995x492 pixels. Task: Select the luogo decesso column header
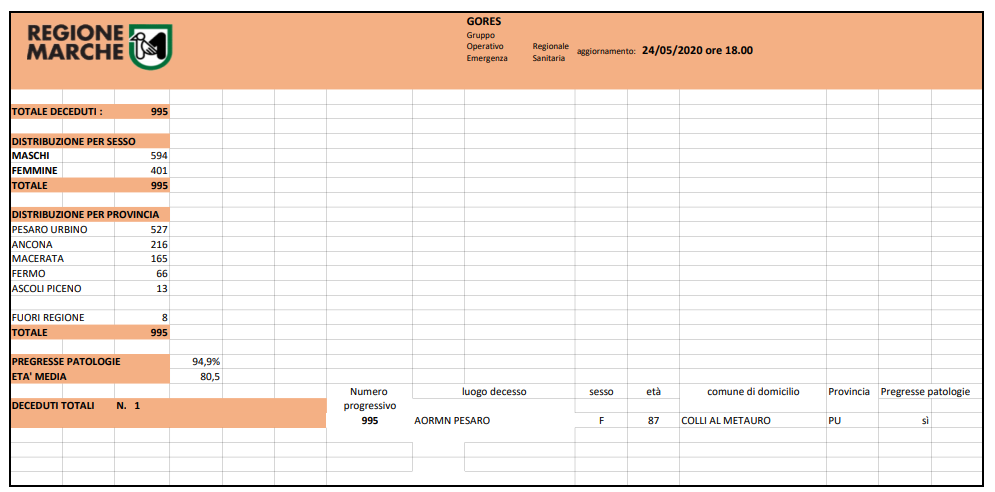point(494,392)
